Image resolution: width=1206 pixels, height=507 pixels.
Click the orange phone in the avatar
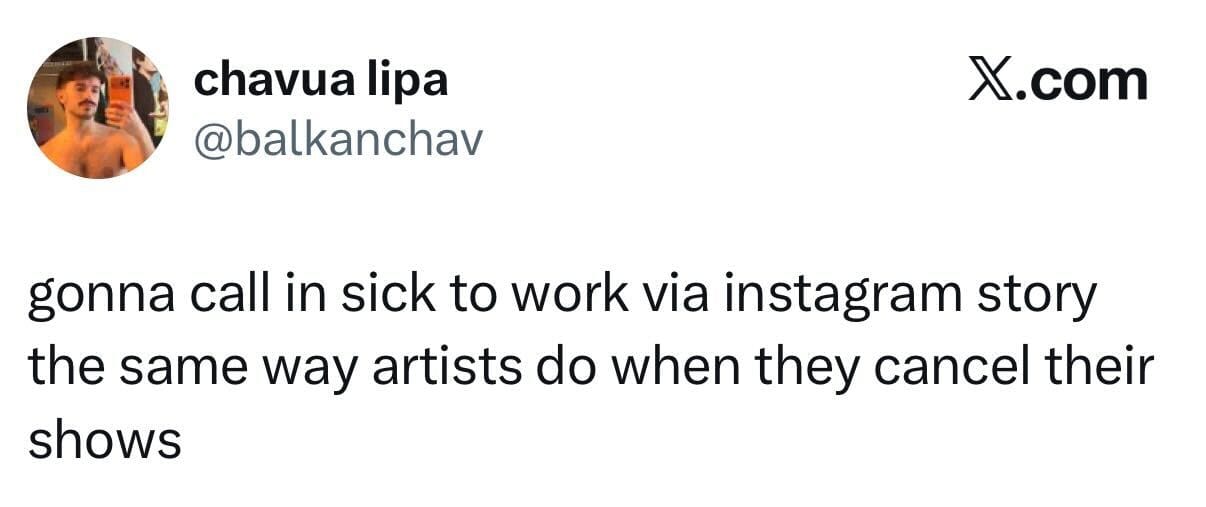tap(120, 90)
